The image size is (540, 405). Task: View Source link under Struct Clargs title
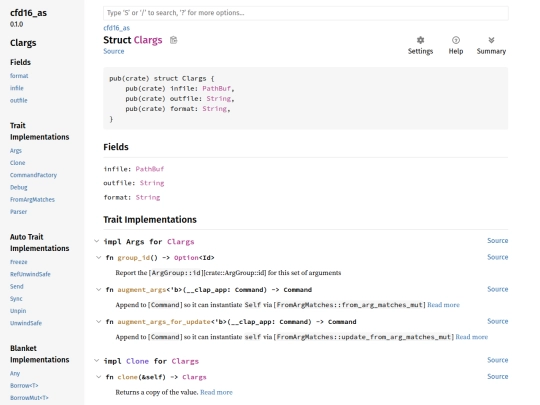tap(114, 51)
